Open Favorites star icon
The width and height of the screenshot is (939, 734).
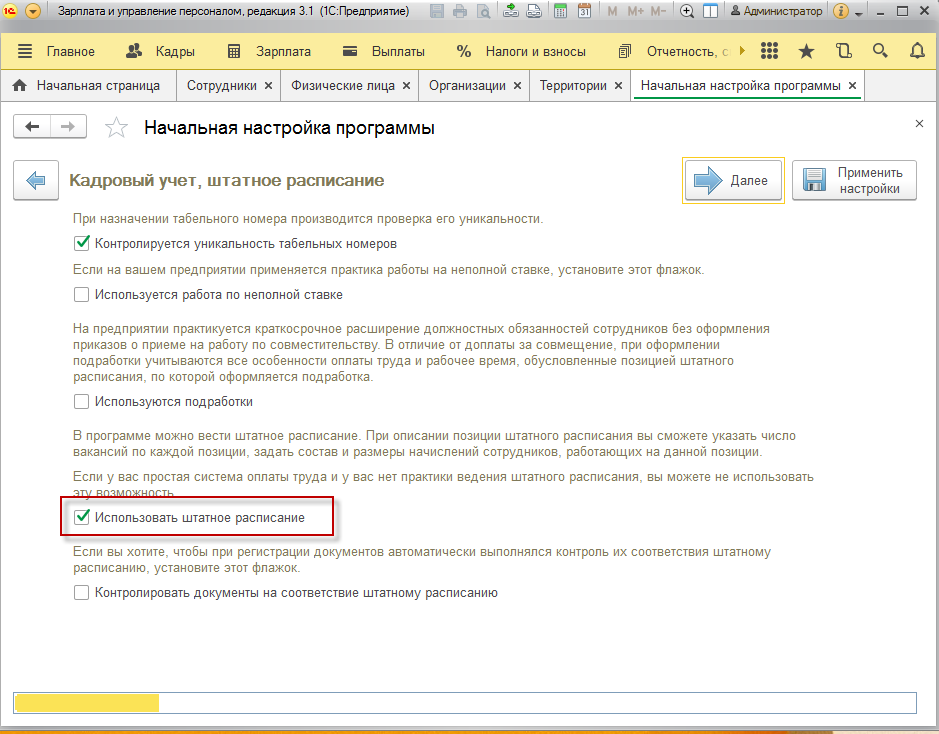coord(806,51)
